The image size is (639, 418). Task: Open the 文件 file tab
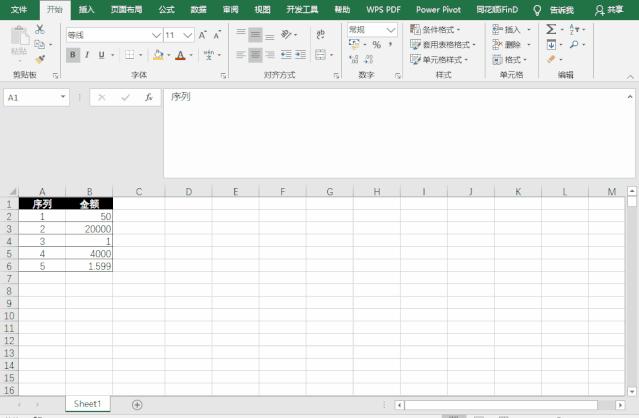[x=19, y=10]
